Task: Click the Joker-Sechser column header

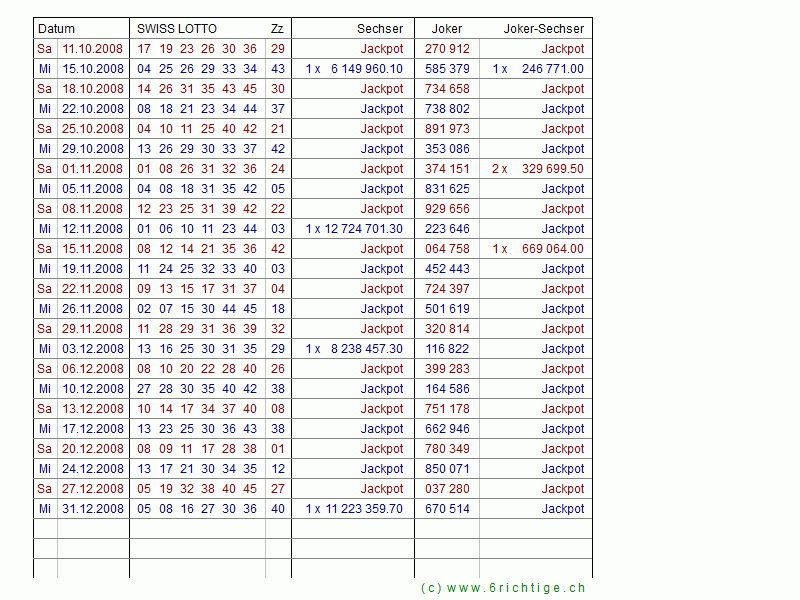Action: click(544, 29)
